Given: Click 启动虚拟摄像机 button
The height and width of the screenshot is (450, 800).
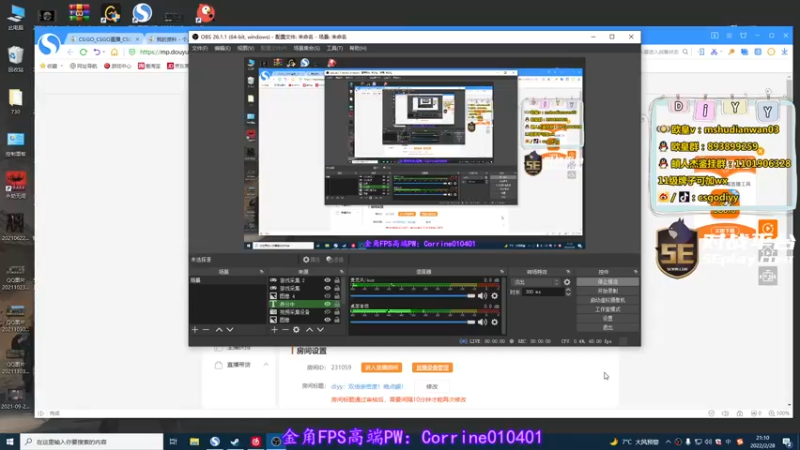Looking at the screenshot, I should tap(607, 300).
